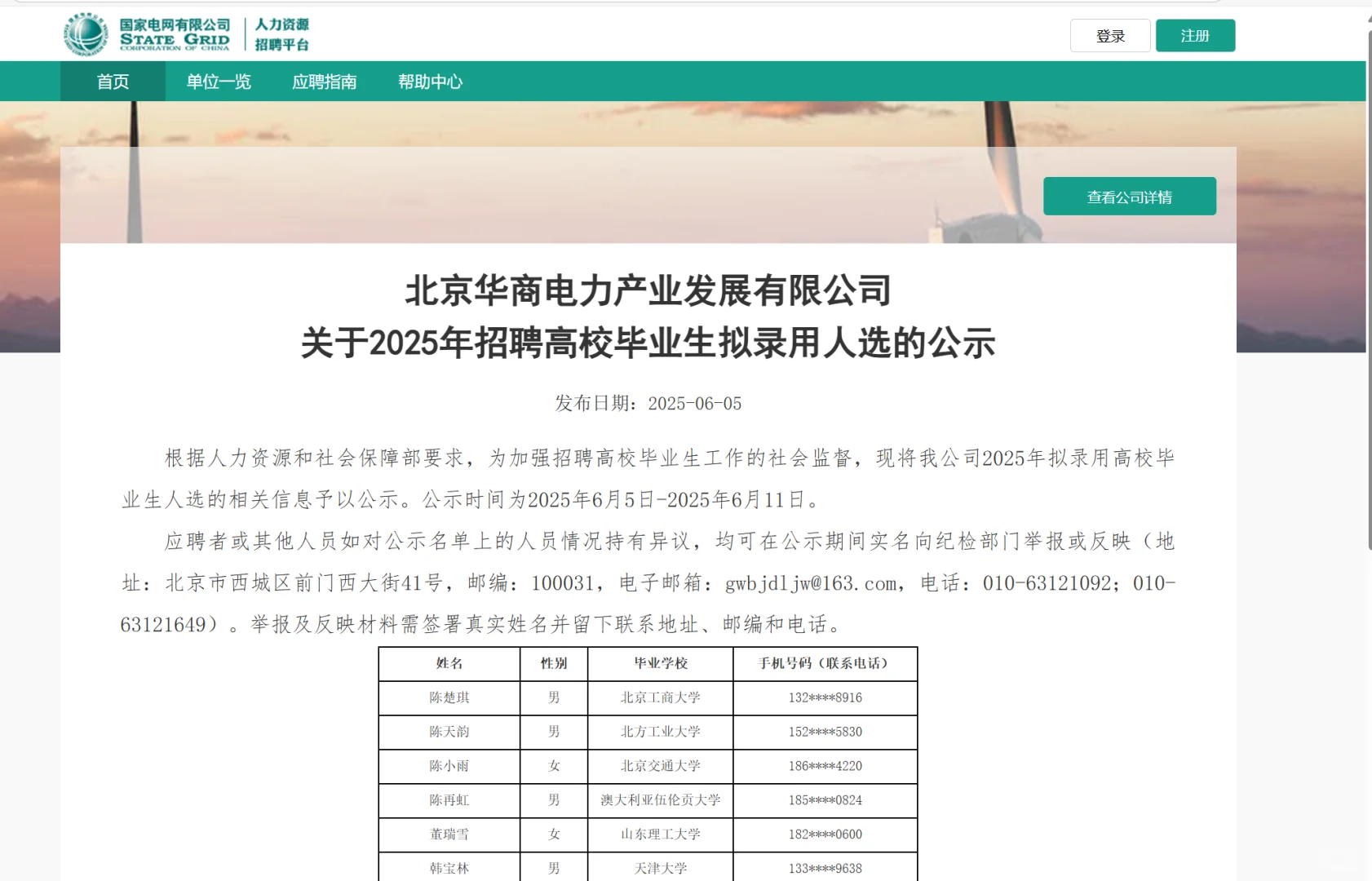Click the vertical scrollbar on the right
Screen dimensions: 1372x881
(x=1367, y=196)
